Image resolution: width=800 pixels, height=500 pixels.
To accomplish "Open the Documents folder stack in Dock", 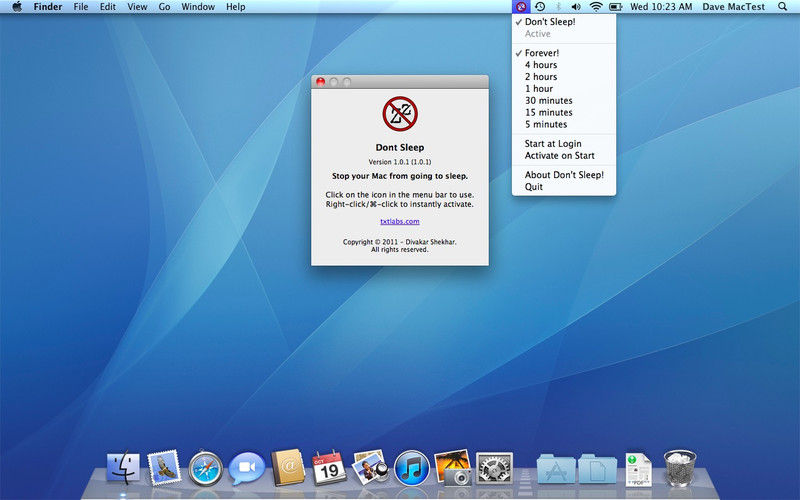I will point(597,468).
